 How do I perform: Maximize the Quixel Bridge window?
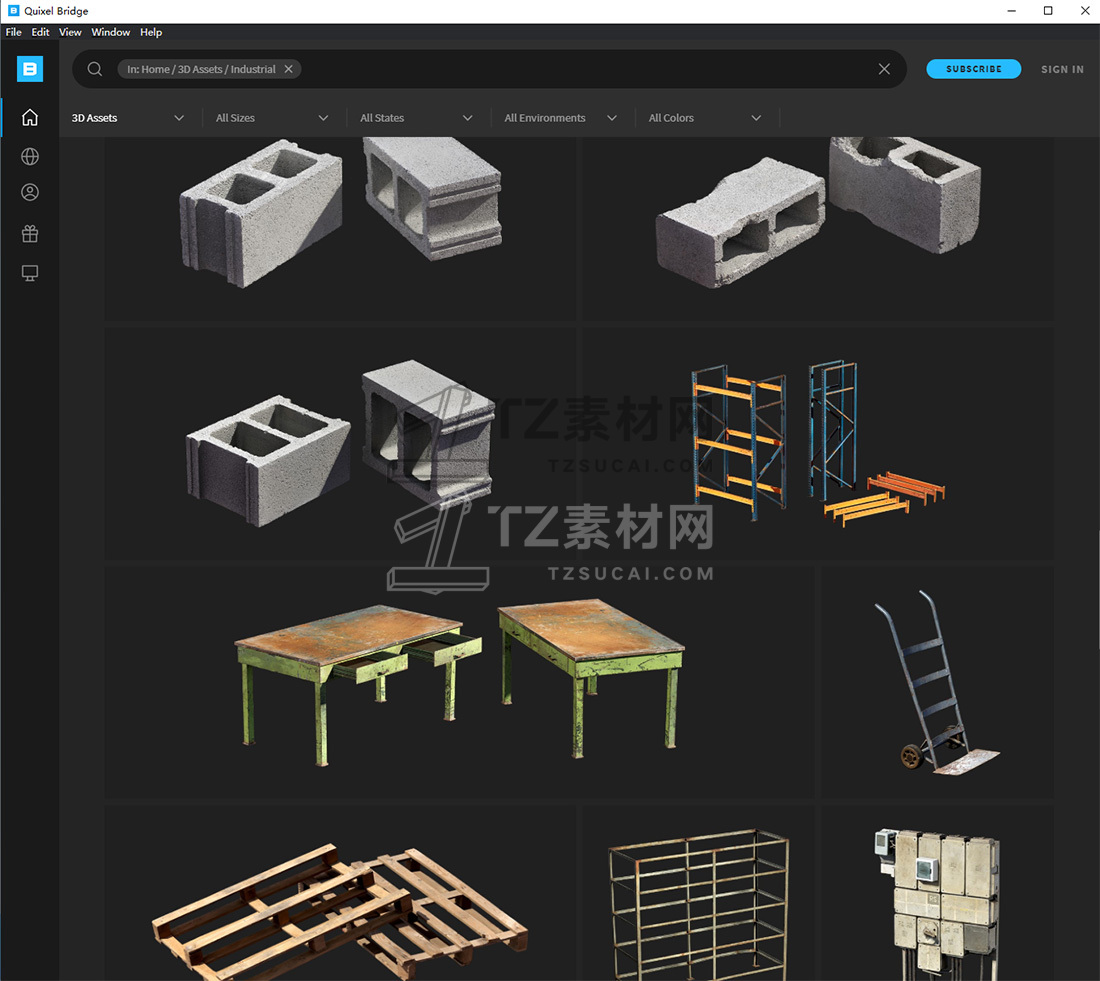click(x=1048, y=11)
